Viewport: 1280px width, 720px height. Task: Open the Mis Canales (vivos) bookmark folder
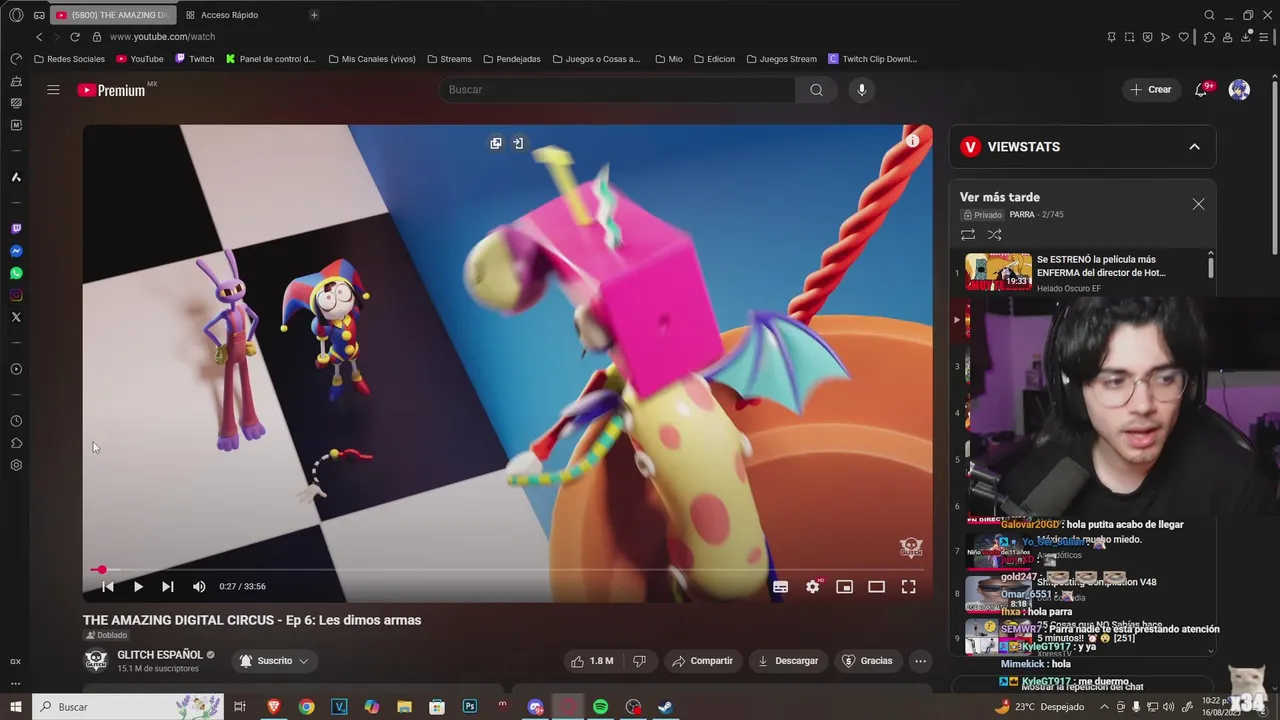click(x=371, y=59)
